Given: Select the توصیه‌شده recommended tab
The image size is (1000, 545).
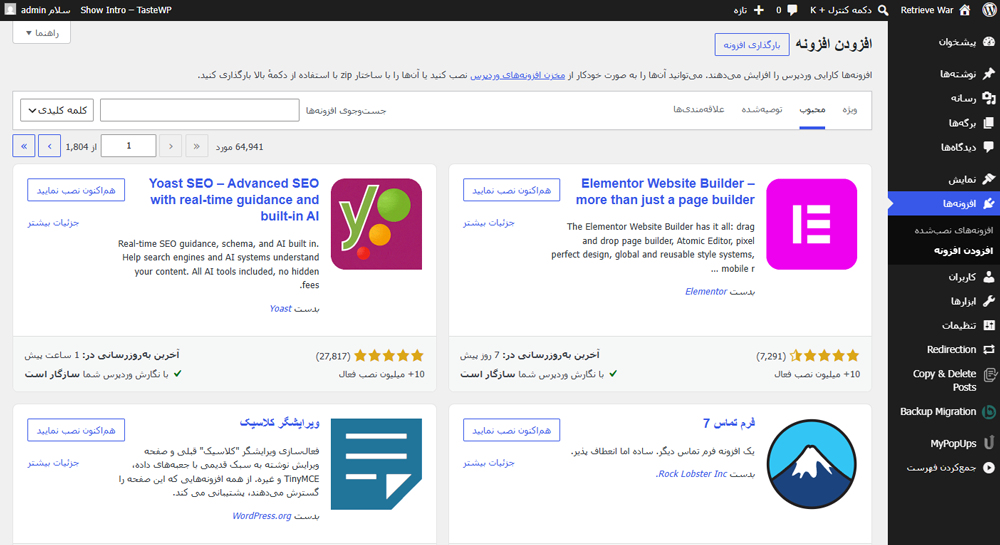Looking at the screenshot, I should (761, 110).
